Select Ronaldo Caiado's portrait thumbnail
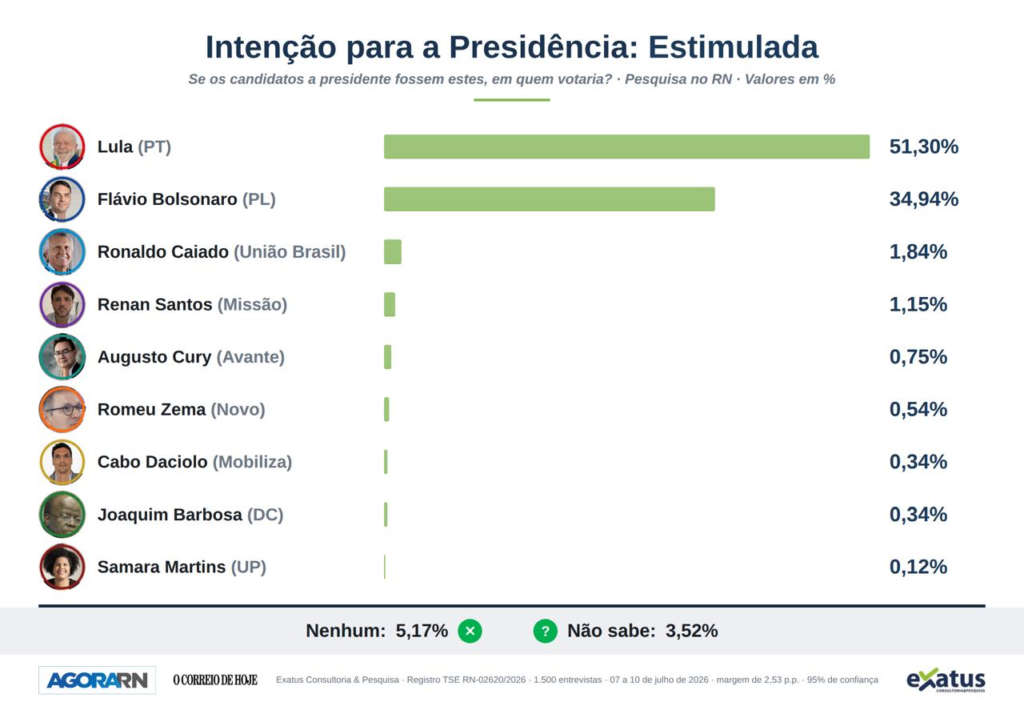 point(62,252)
